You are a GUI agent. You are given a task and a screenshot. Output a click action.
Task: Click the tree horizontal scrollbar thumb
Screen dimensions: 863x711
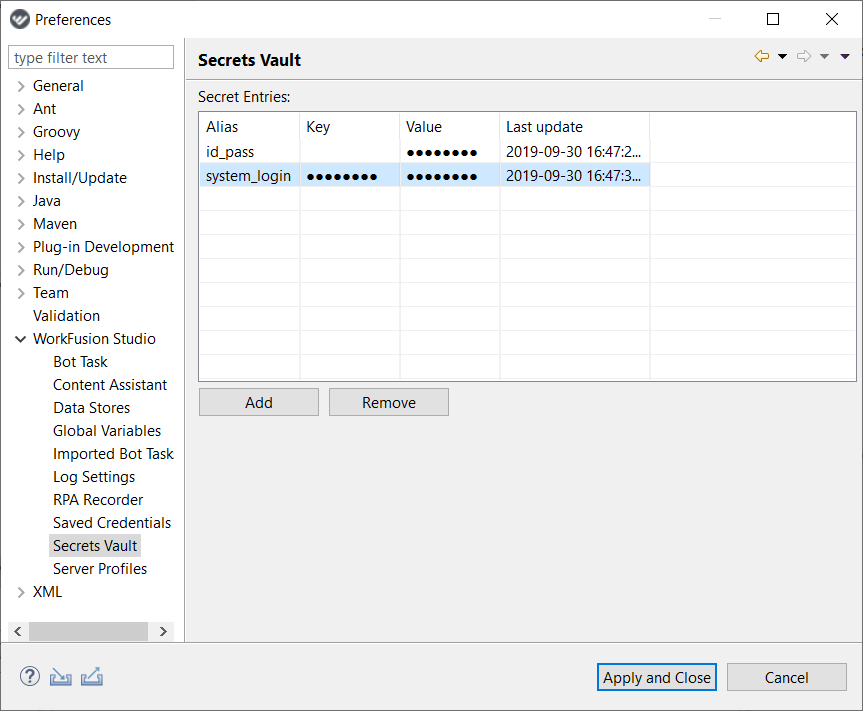[x=88, y=631]
